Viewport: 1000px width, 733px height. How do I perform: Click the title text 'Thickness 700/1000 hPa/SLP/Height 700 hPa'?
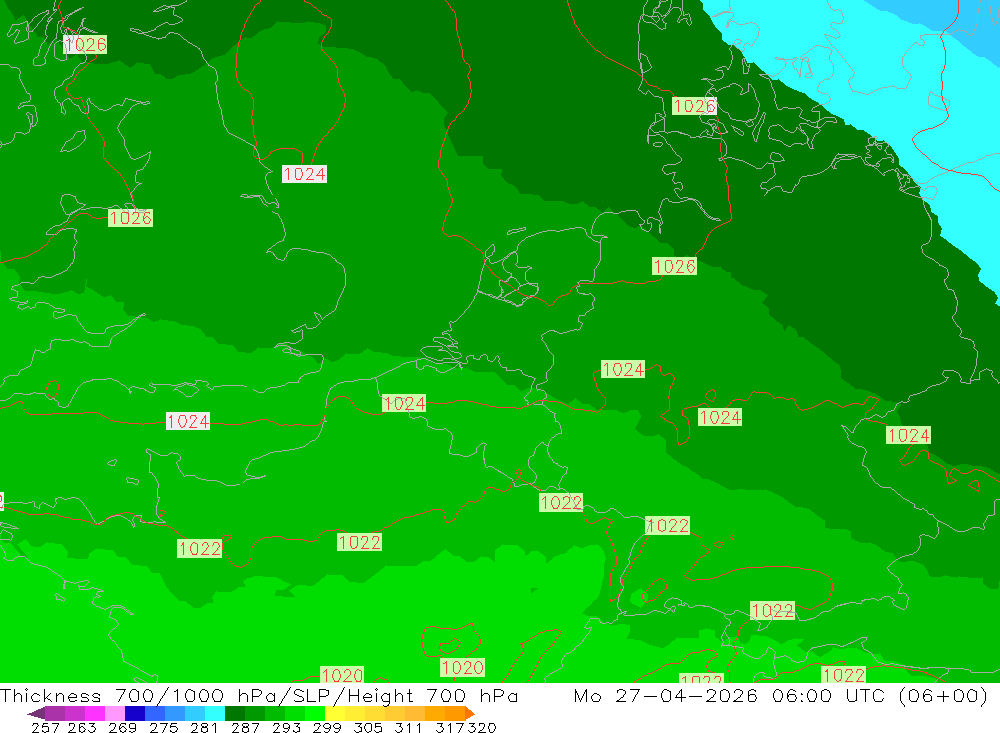pyautogui.click(x=259, y=695)
